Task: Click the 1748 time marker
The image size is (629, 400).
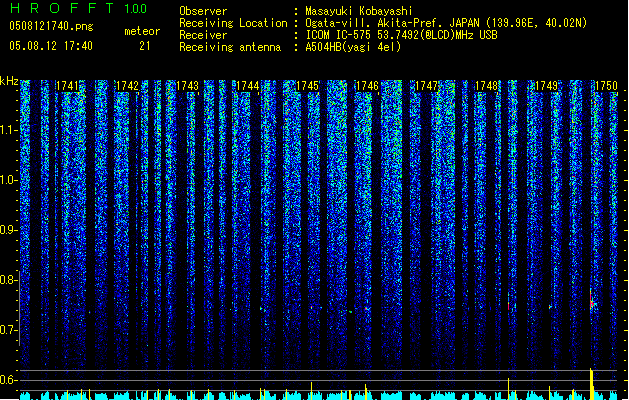Action: point(486,86)
